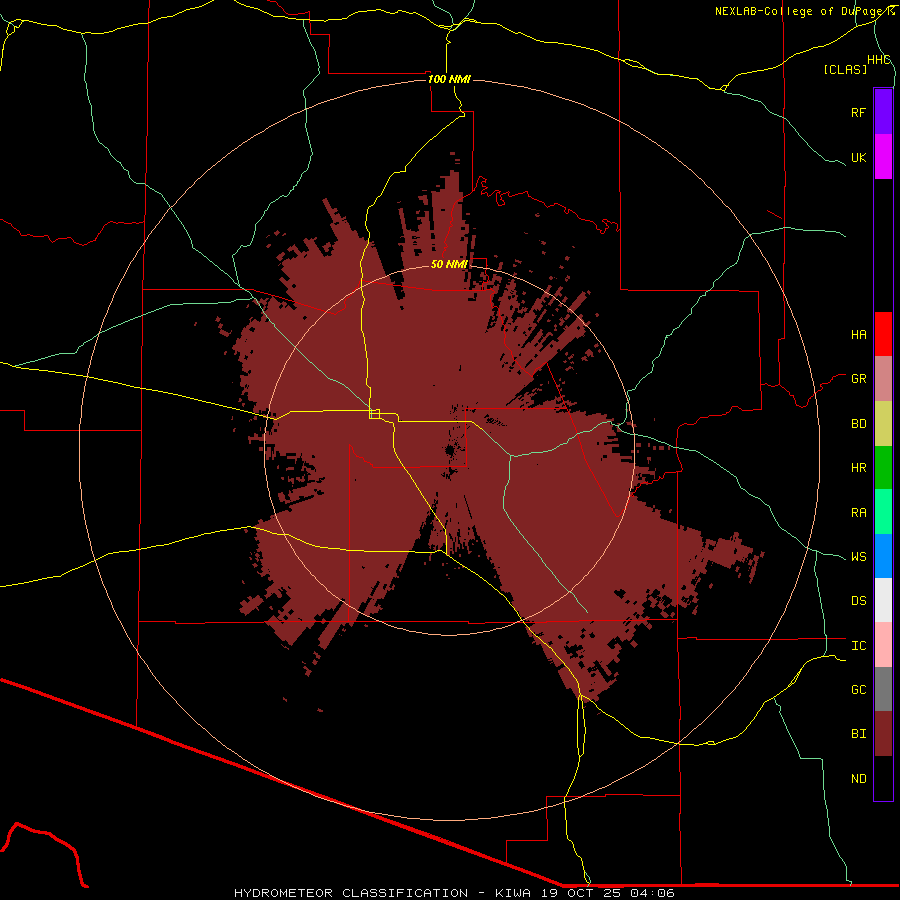Screen dimensions: 900x900
Task: Click the HA legend label
Action: (858, 334)
